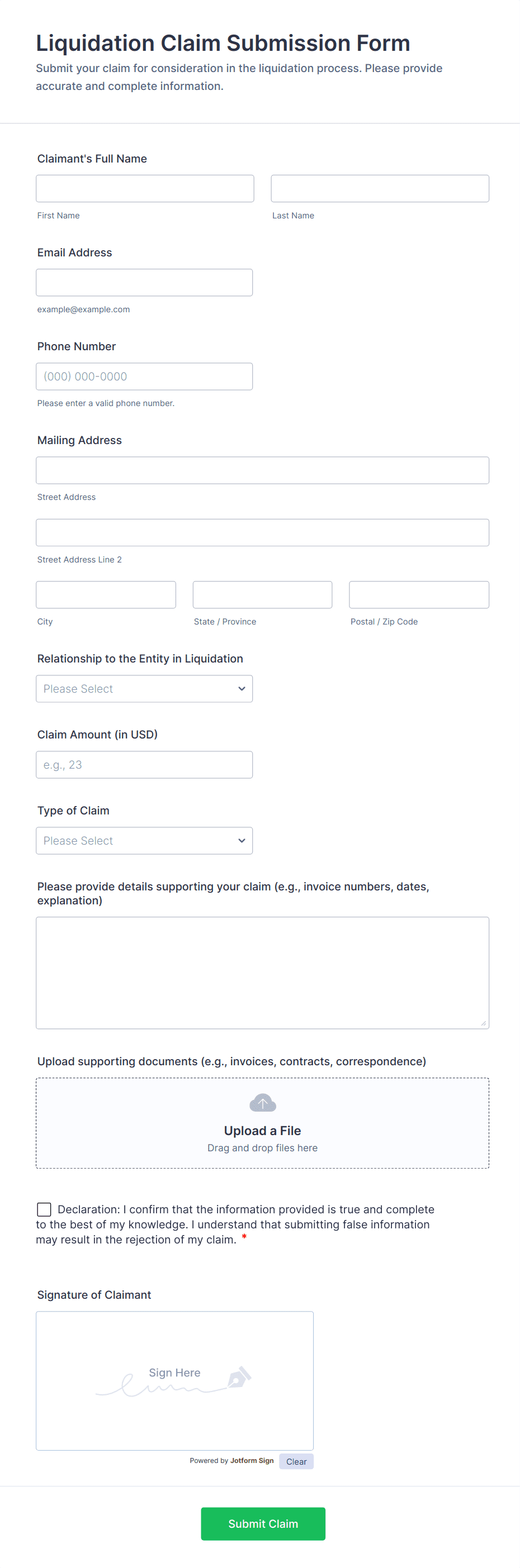520x1568 pixels.
Task: Click the signature pen icon
Action: [239, 1377]
